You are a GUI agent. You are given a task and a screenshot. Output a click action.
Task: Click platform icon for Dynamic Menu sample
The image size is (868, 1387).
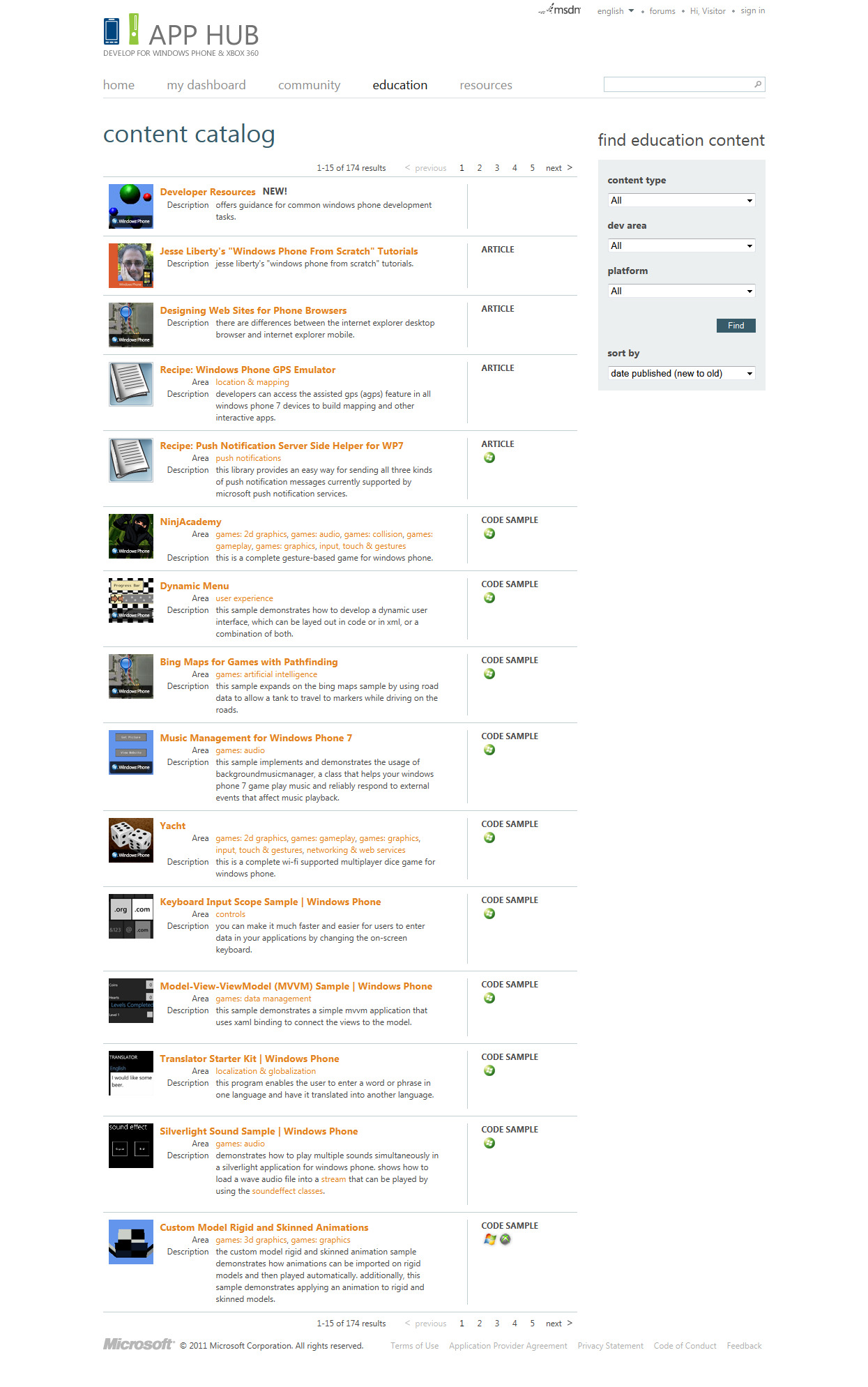pyautogui.click(x=489, y=598)
